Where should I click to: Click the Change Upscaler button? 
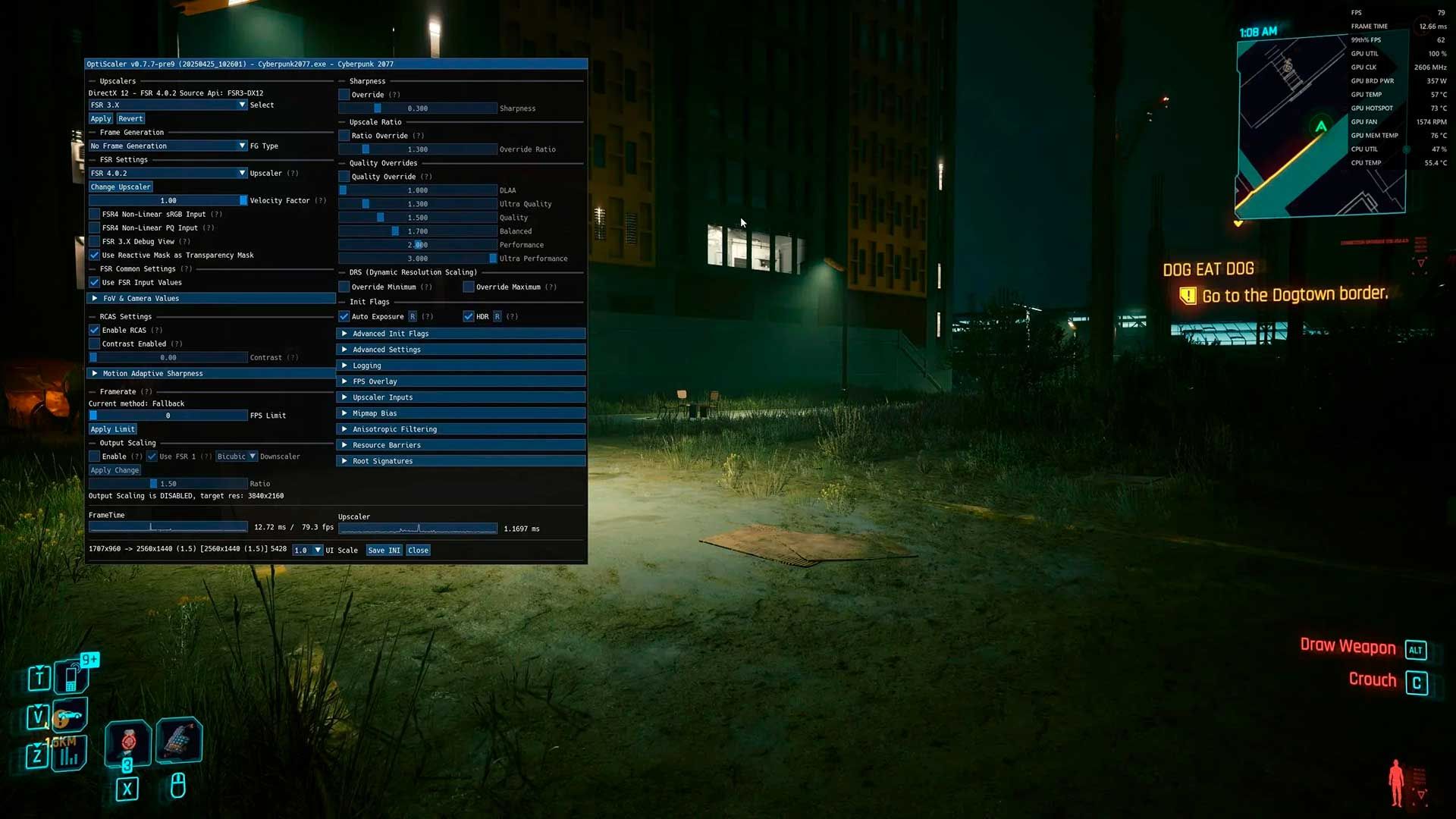[x=121, y=187]
